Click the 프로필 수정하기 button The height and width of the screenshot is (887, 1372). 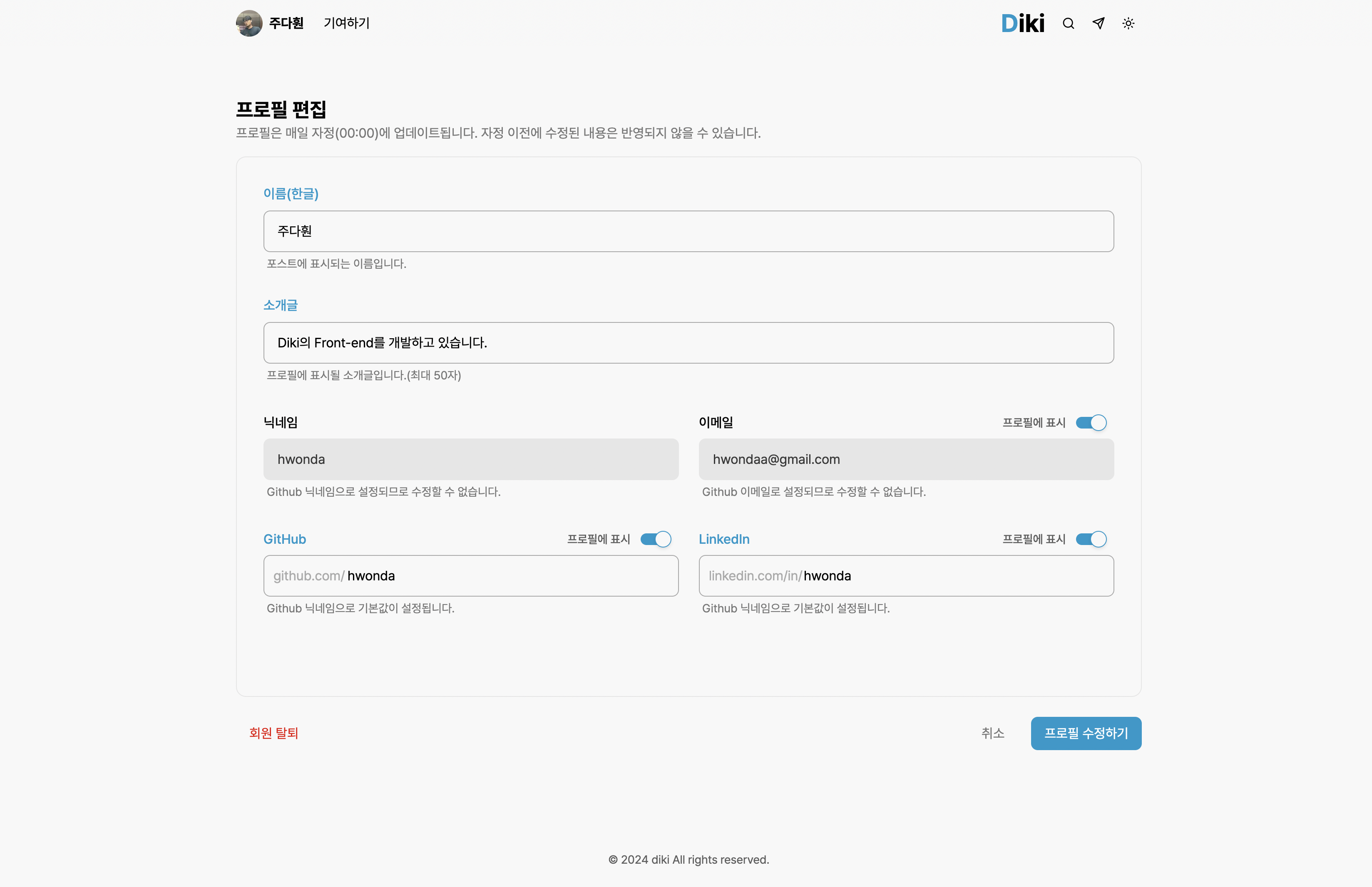(1086, 733)
